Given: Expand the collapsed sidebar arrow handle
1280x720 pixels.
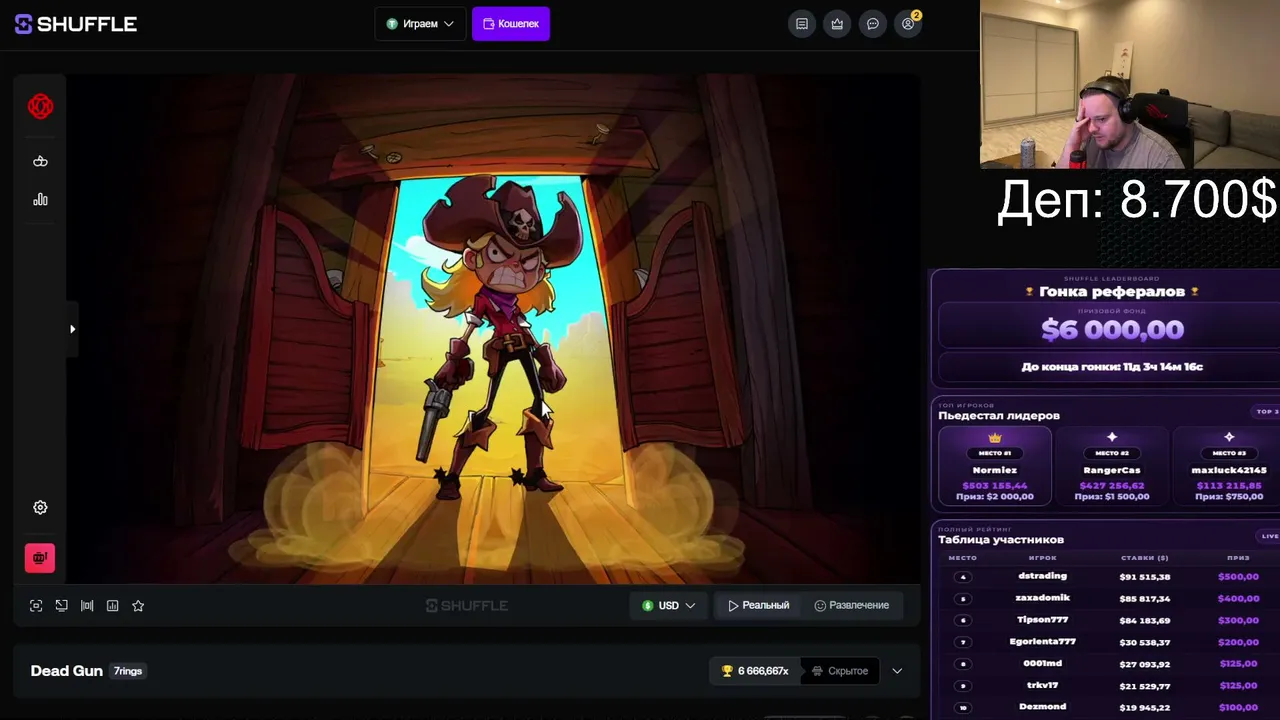Looking at the screenshot, I should pos(72,329).
